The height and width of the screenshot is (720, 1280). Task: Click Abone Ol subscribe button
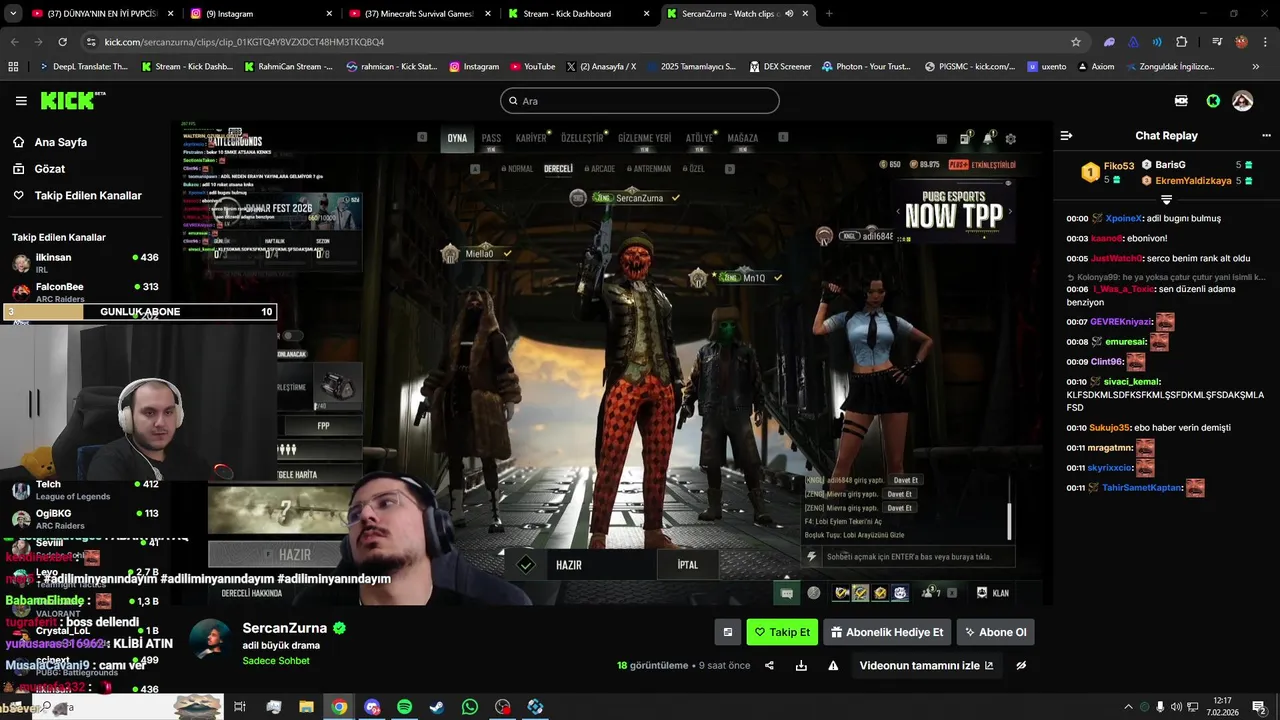click(995, 632)
